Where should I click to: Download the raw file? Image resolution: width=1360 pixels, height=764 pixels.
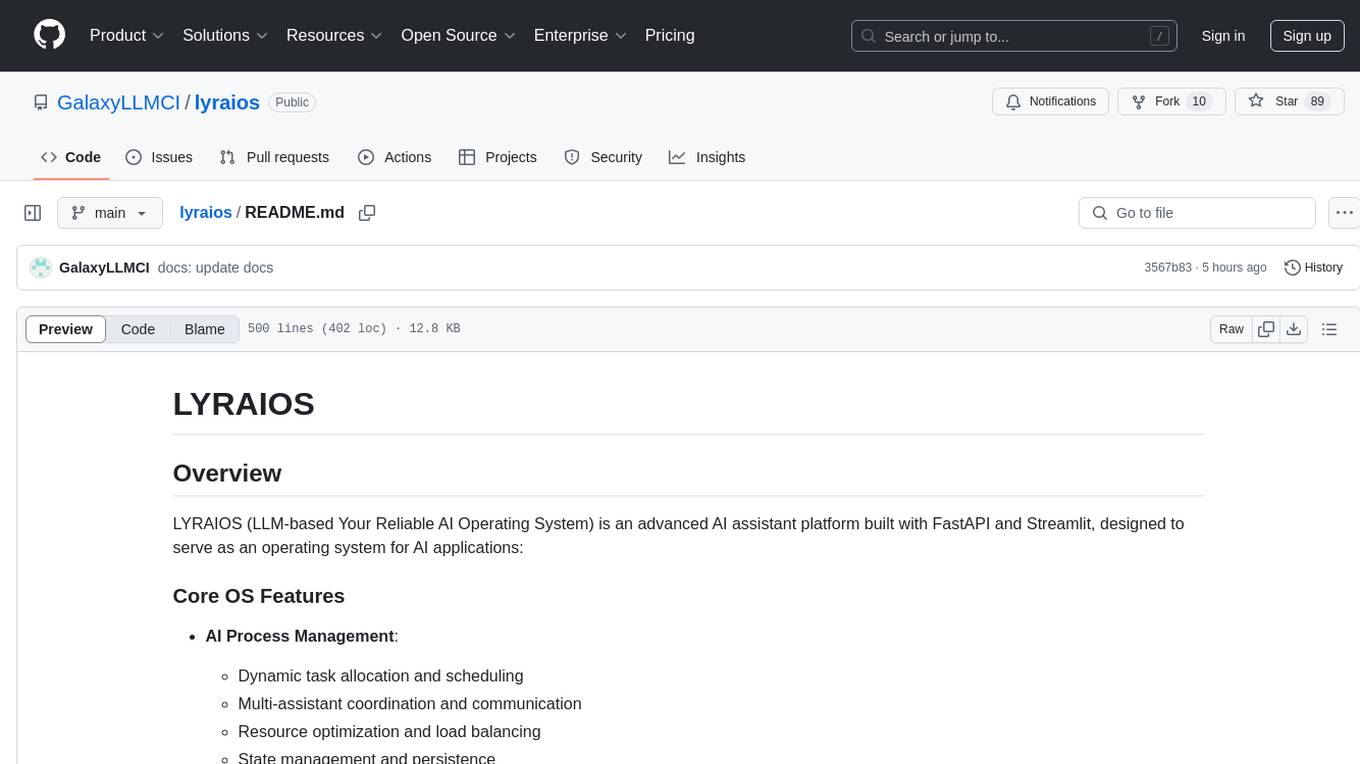[x=1294, y=329]
